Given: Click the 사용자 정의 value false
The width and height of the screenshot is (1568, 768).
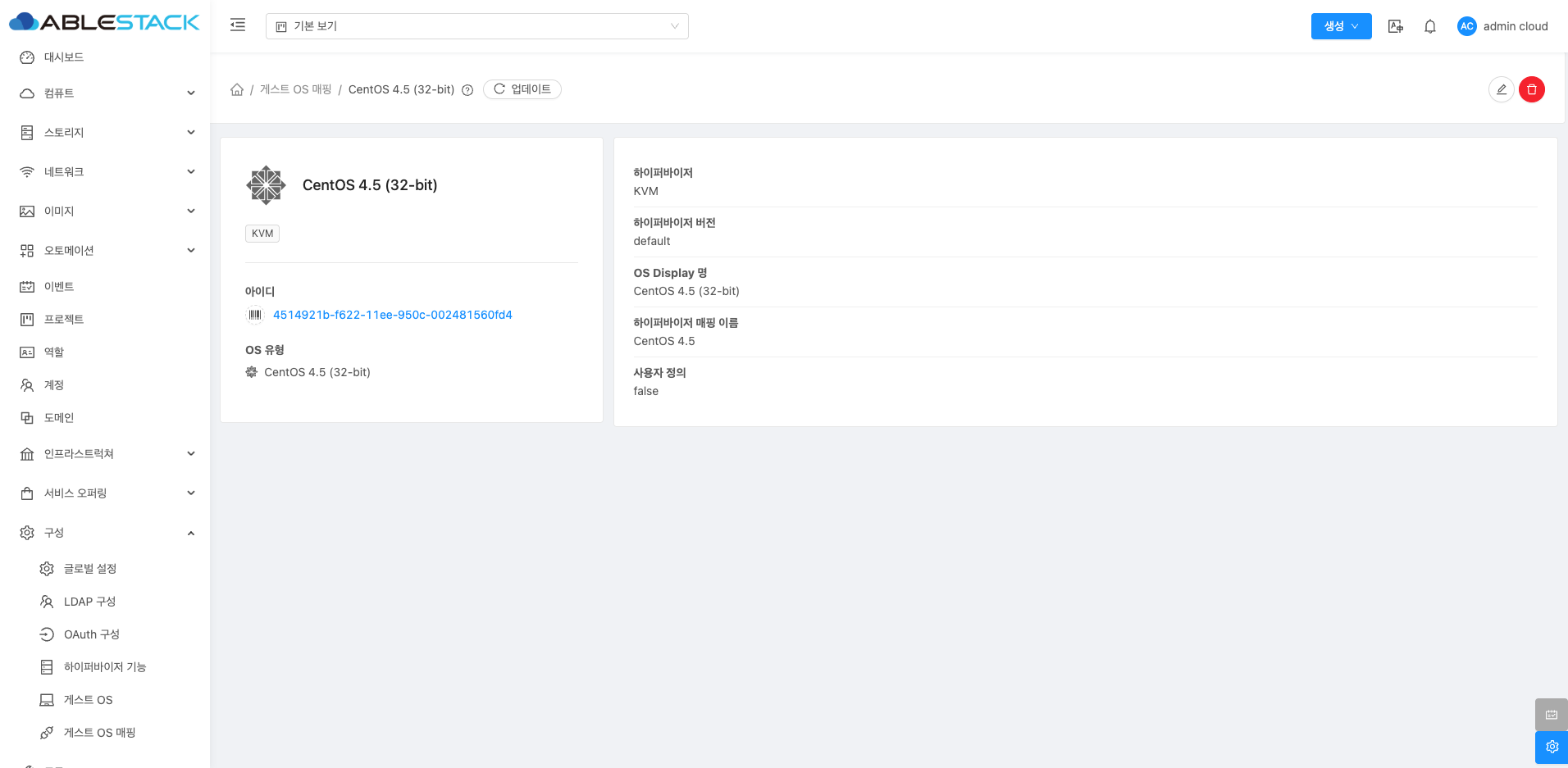Looking at the screenshot, I should click(x=646, y=391).
